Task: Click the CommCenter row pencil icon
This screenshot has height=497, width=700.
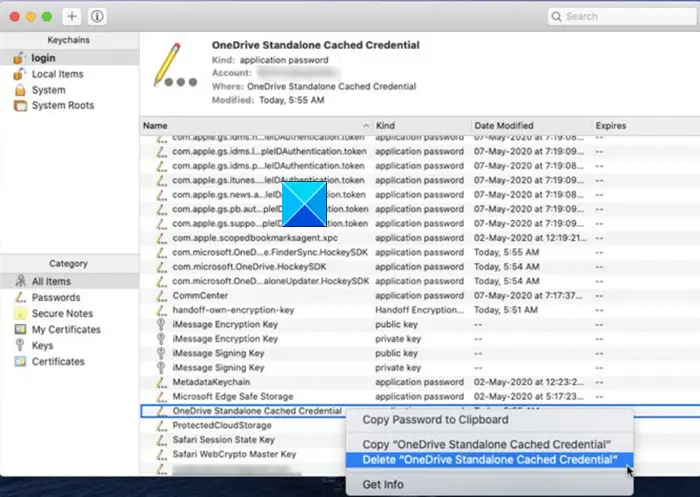Action: 161,296
